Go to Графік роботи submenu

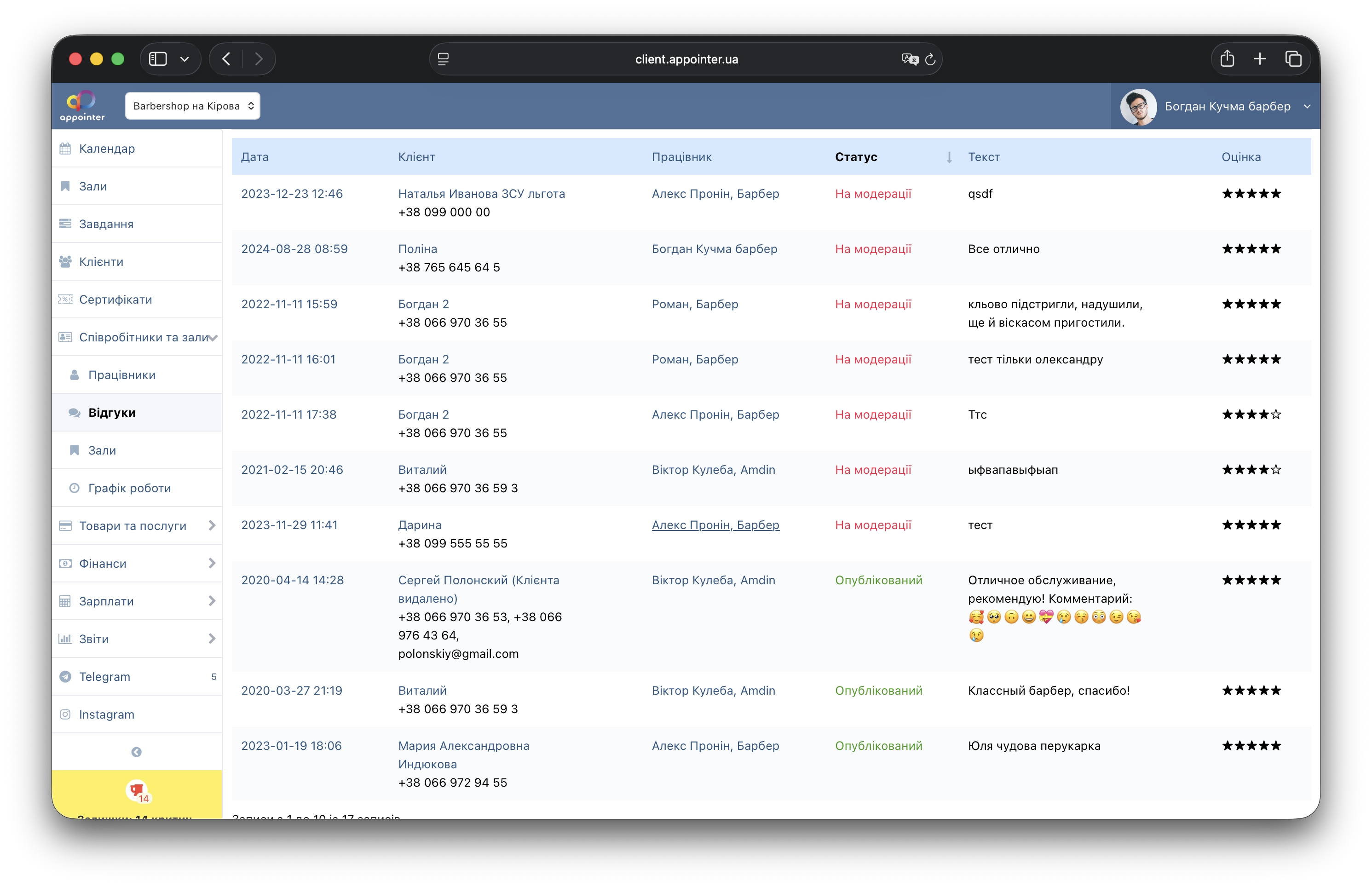[130, 488]
